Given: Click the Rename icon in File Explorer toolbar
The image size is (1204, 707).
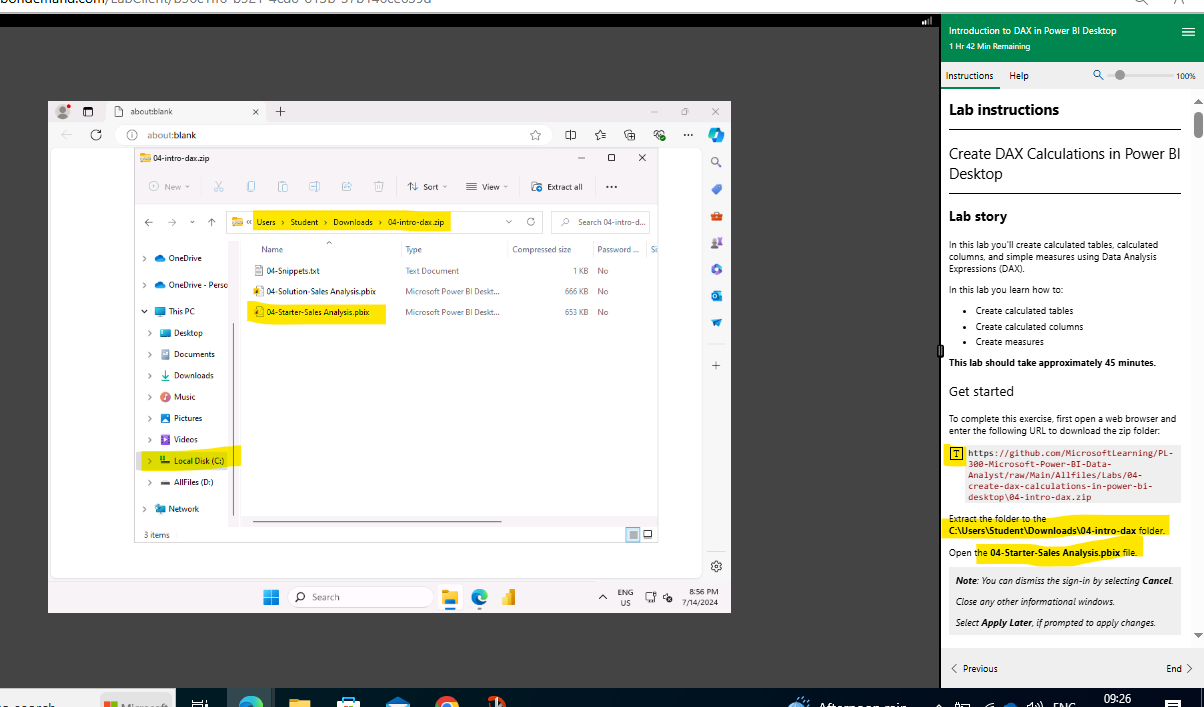Looking at the screenshot, I should [x=314, y=187].
